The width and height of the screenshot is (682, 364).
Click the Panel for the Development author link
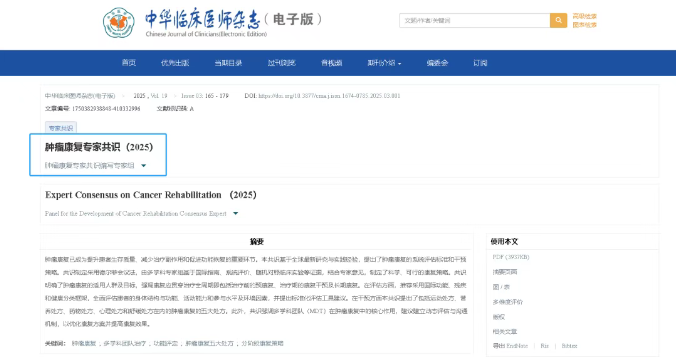(136, 214)
